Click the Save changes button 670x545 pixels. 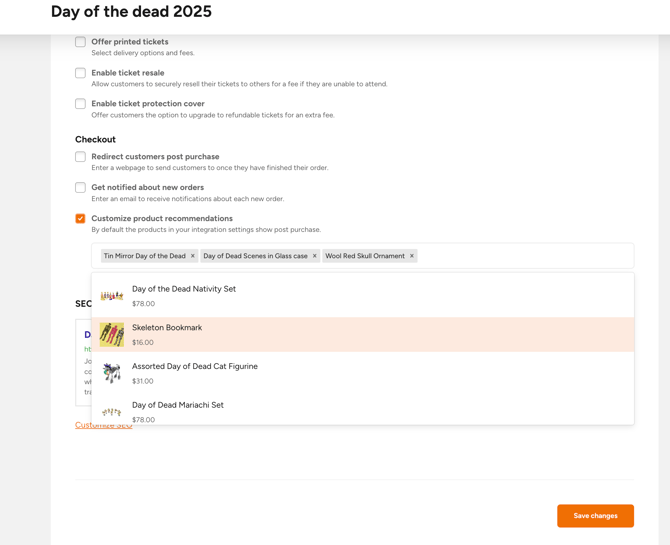[x=595, y=516]
